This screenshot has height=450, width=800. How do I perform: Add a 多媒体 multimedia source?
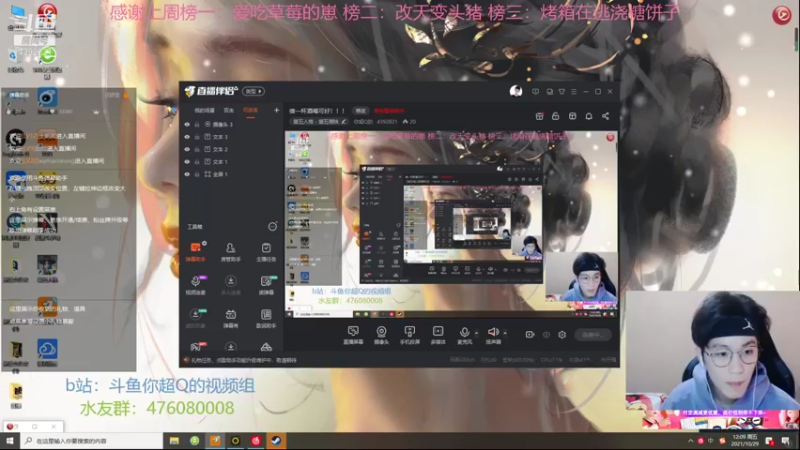point(438,335)
